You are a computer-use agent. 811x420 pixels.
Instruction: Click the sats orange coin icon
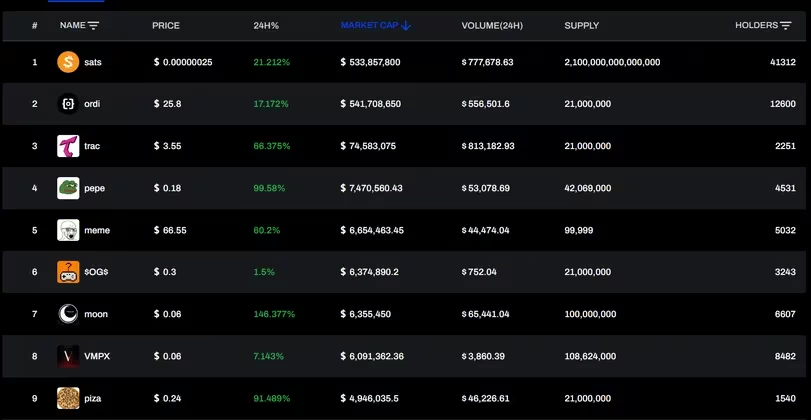(x=68, y=62)
